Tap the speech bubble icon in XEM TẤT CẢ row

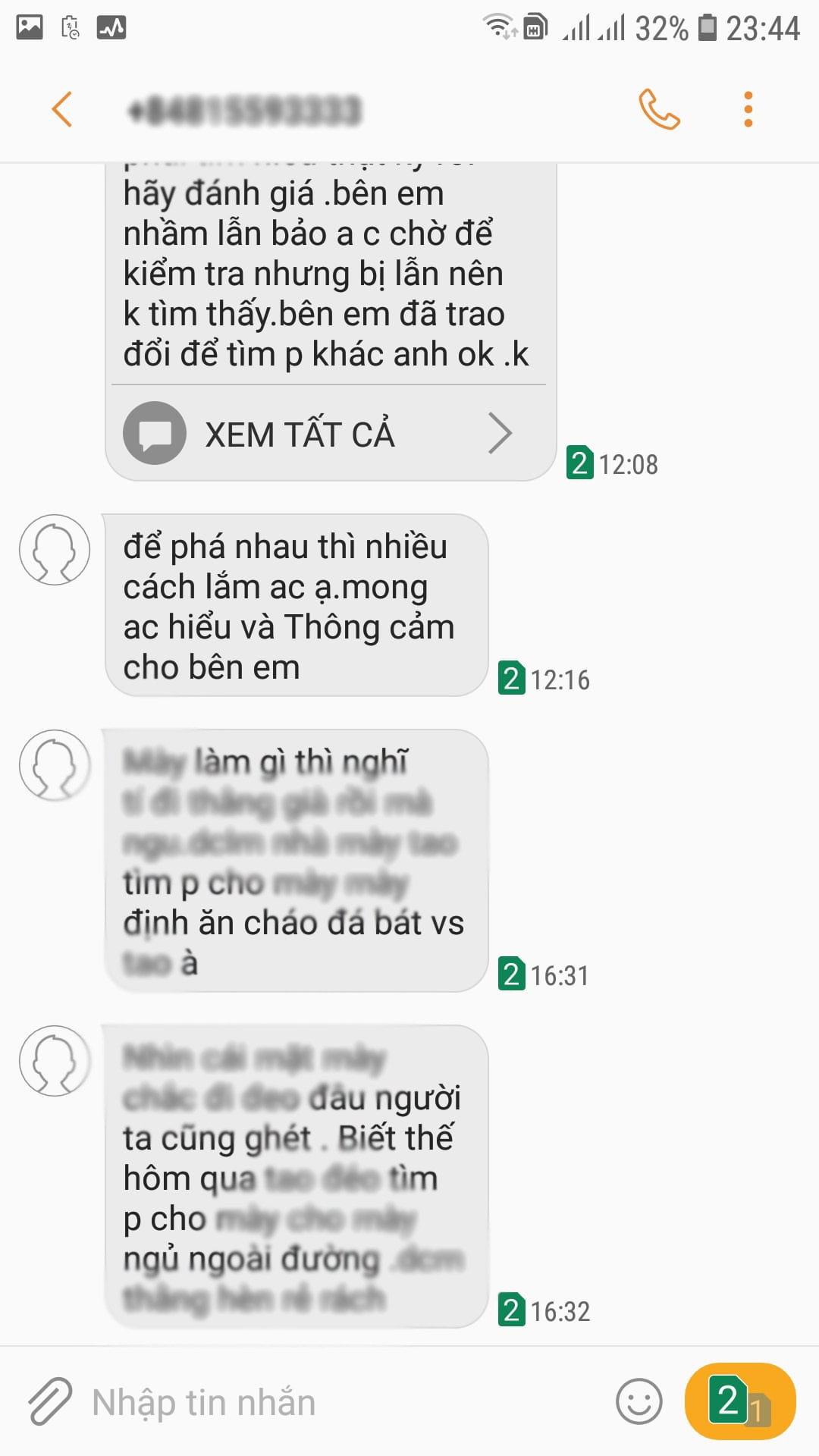coord(155,433)
